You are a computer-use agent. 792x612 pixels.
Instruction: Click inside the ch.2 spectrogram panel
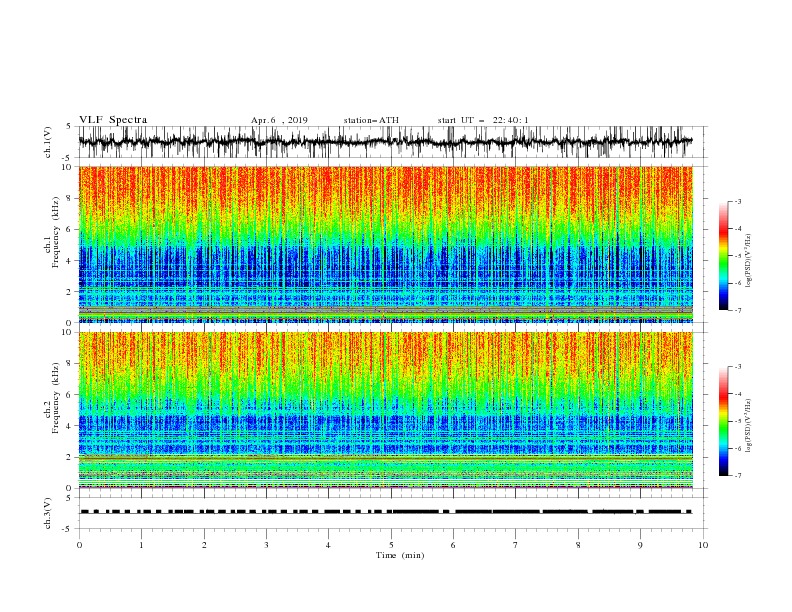(x=386, y=410)
